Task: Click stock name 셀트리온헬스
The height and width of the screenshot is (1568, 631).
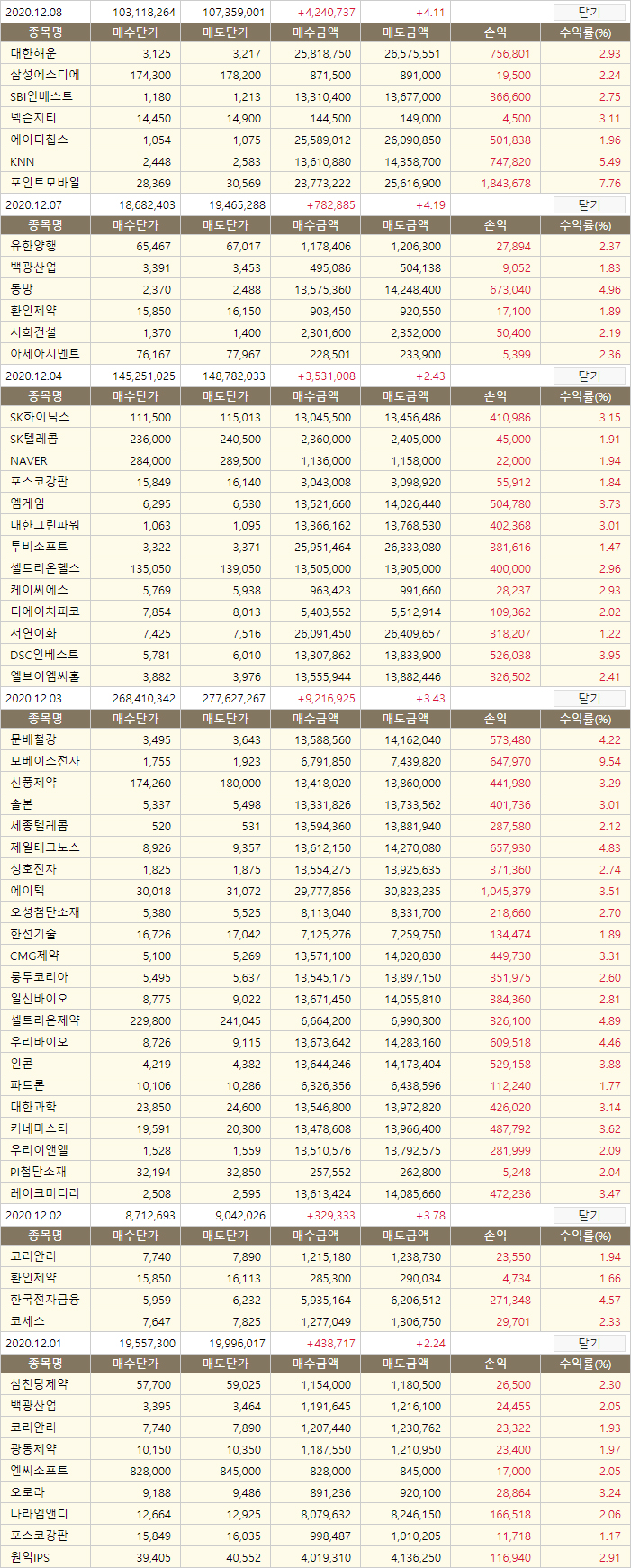Action: click(x=45, y=568)
